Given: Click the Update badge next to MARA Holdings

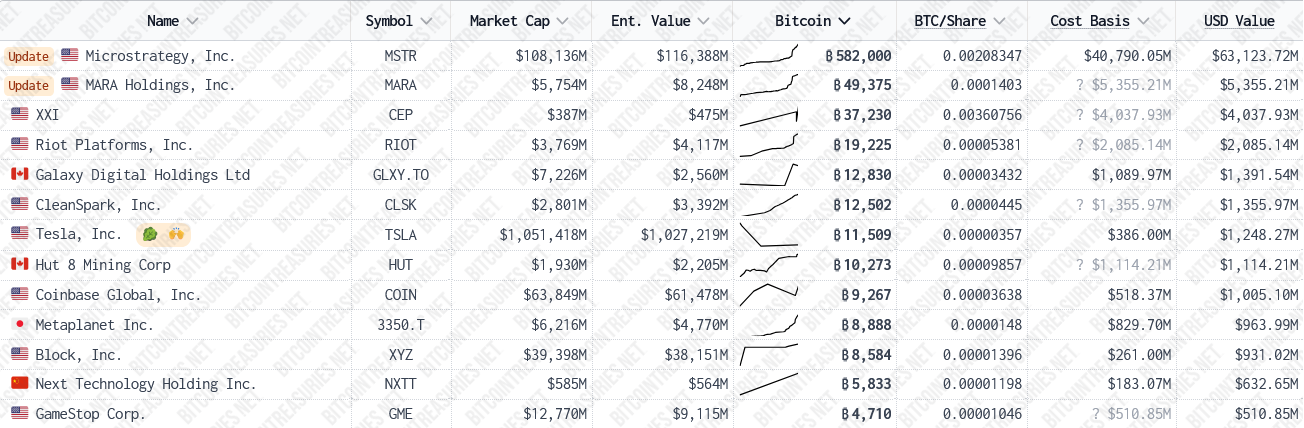Looking at the screenshot, I should point(28,86).
